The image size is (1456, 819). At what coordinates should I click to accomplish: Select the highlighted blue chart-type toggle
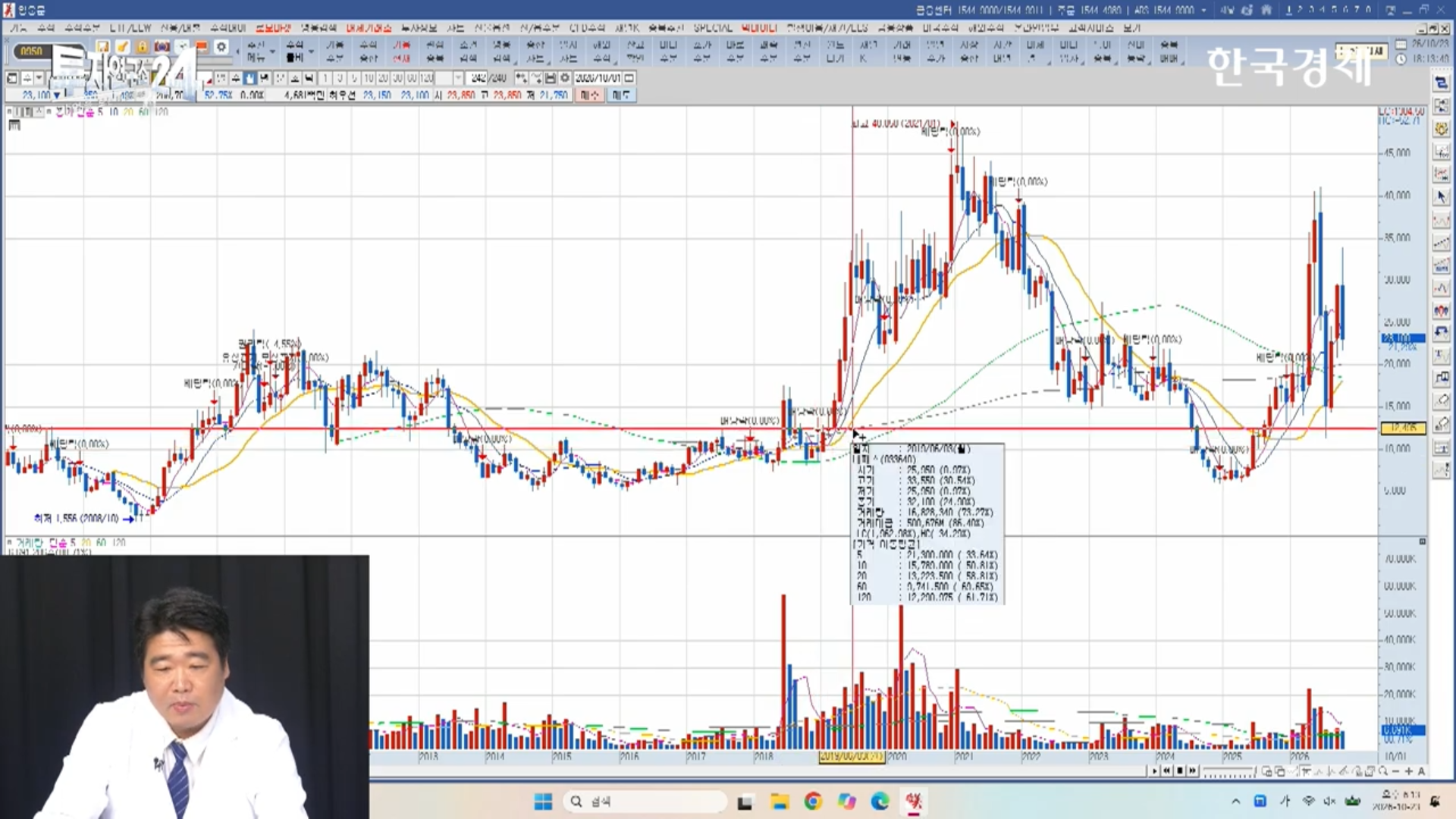249,77
